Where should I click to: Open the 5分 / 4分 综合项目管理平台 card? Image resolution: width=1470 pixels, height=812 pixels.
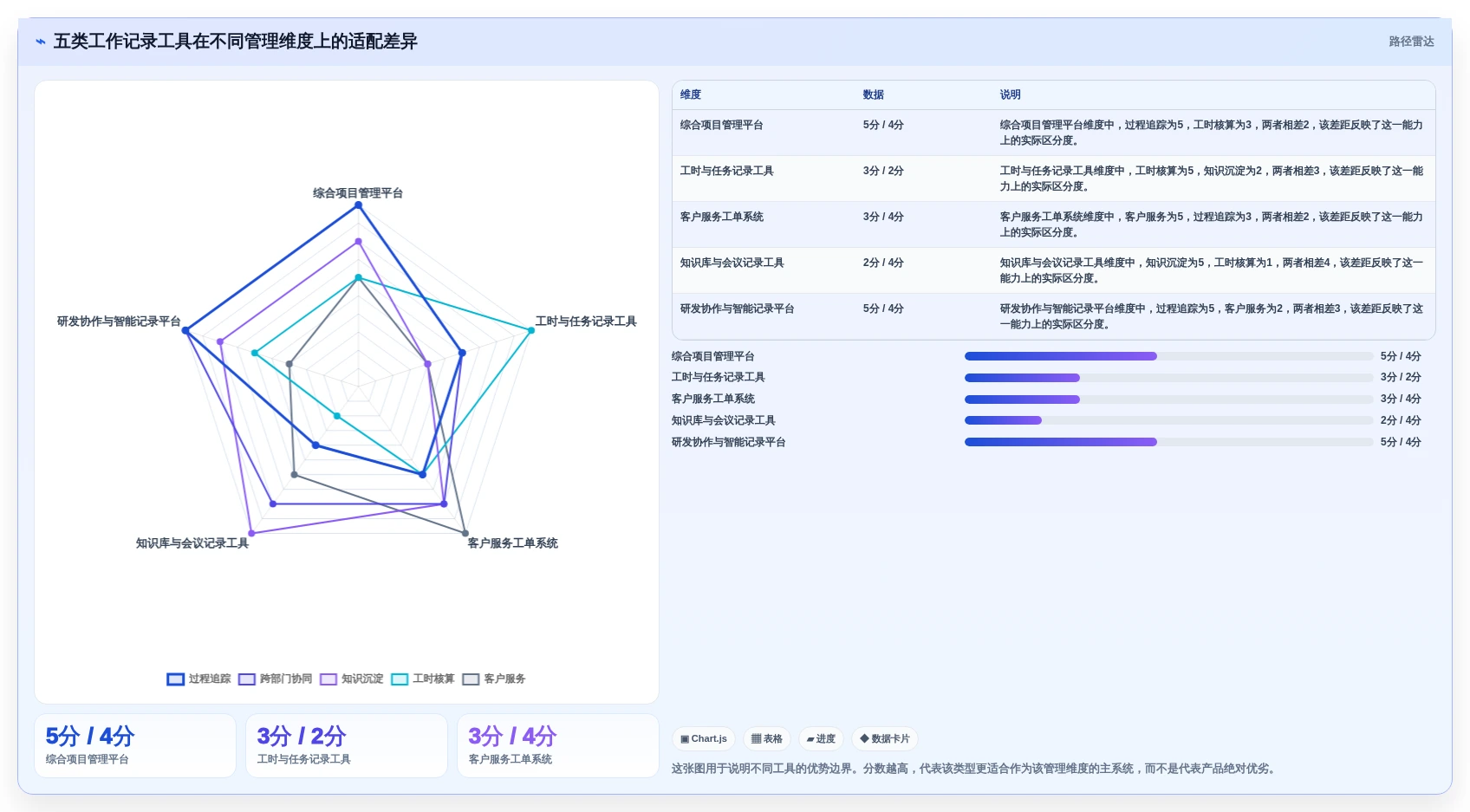point(135,745)
